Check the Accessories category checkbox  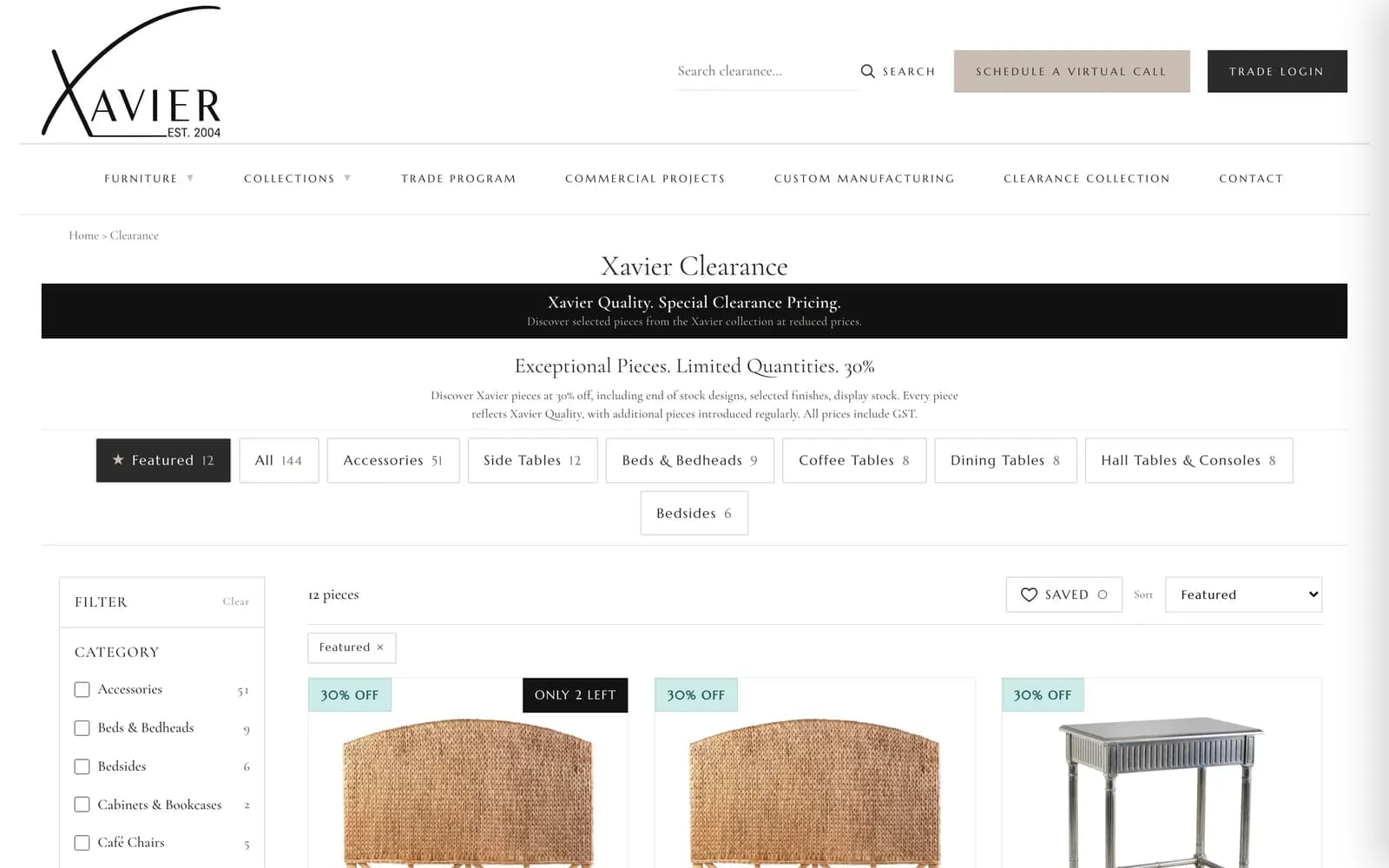pos(82,689)
